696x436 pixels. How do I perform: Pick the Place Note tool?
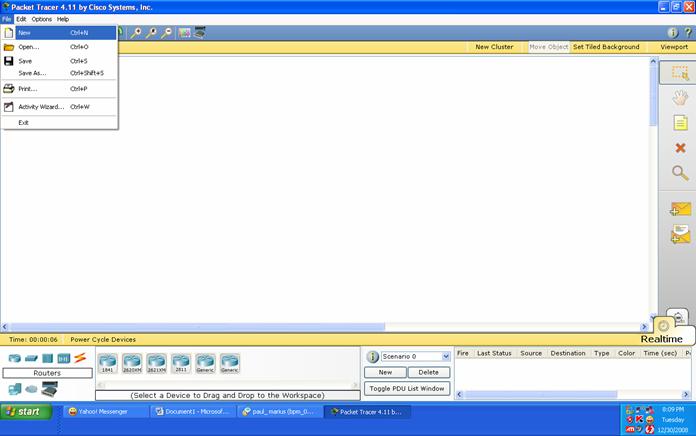680,122
